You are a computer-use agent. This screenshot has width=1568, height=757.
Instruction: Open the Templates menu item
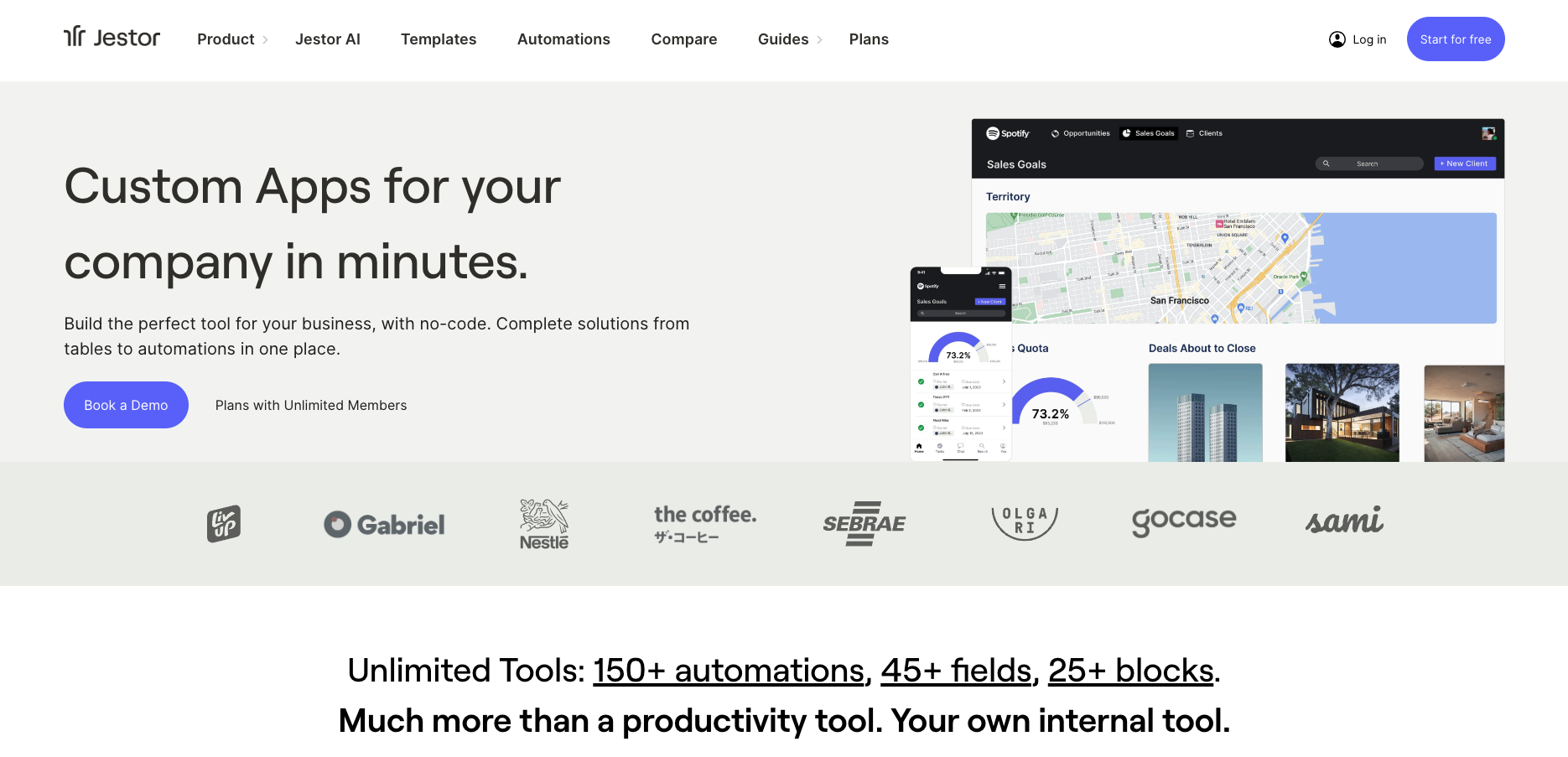pyautogui.click(x=439, y=39)
